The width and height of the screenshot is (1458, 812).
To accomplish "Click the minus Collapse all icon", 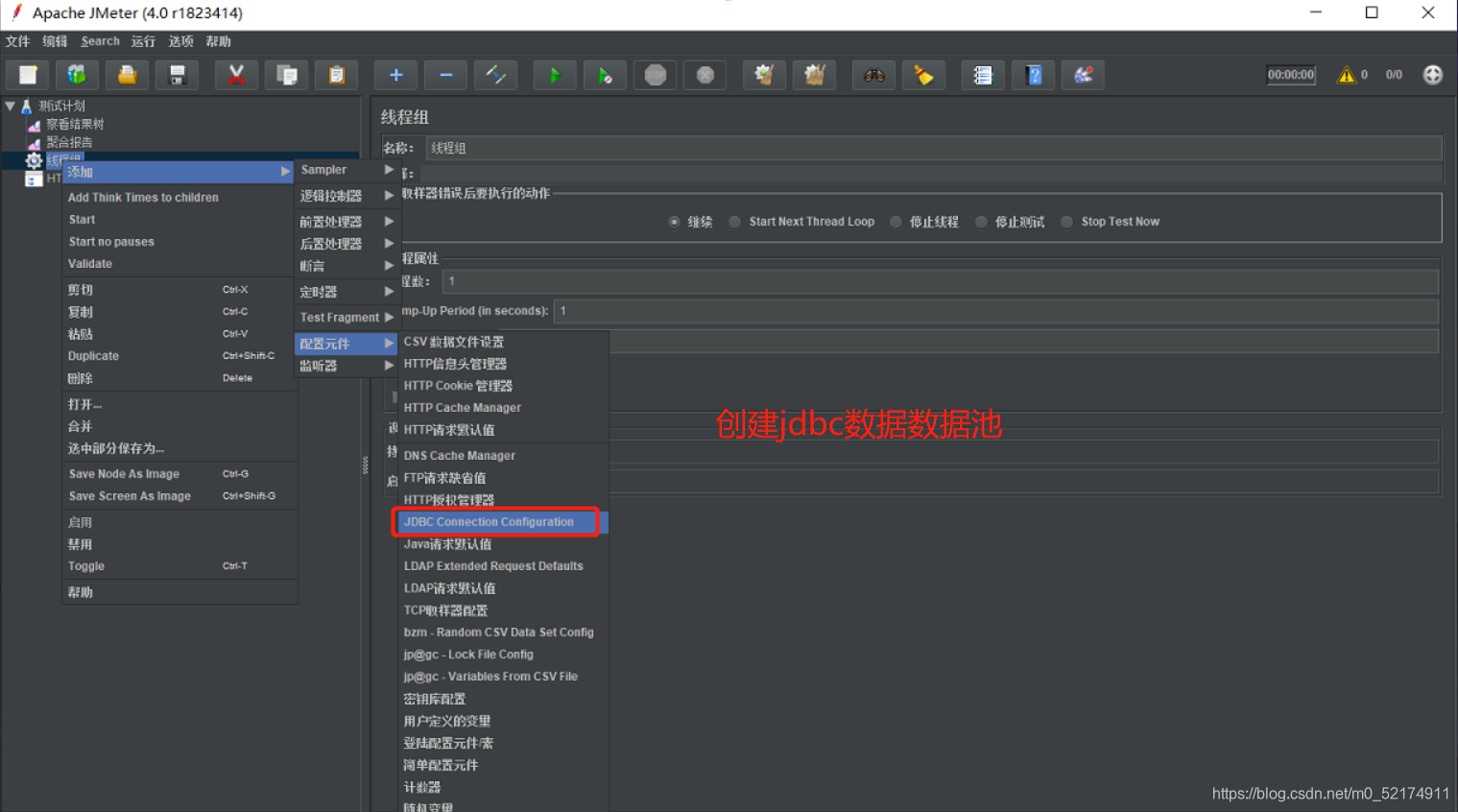I will (x=445, y=75).
